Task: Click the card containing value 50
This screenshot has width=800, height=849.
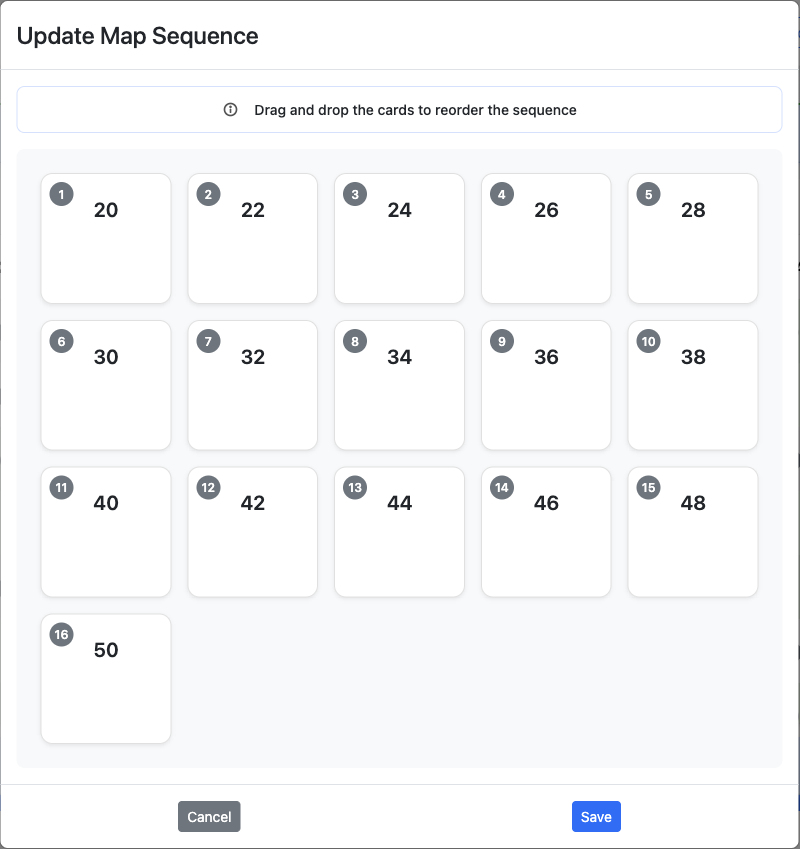Action: pos(106,678)
